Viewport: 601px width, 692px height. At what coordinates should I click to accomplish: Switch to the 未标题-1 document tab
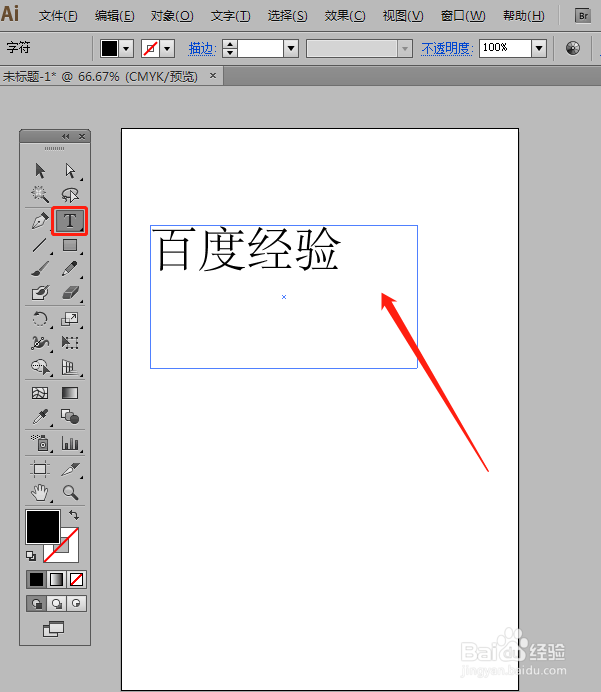[x=100, y=77]
